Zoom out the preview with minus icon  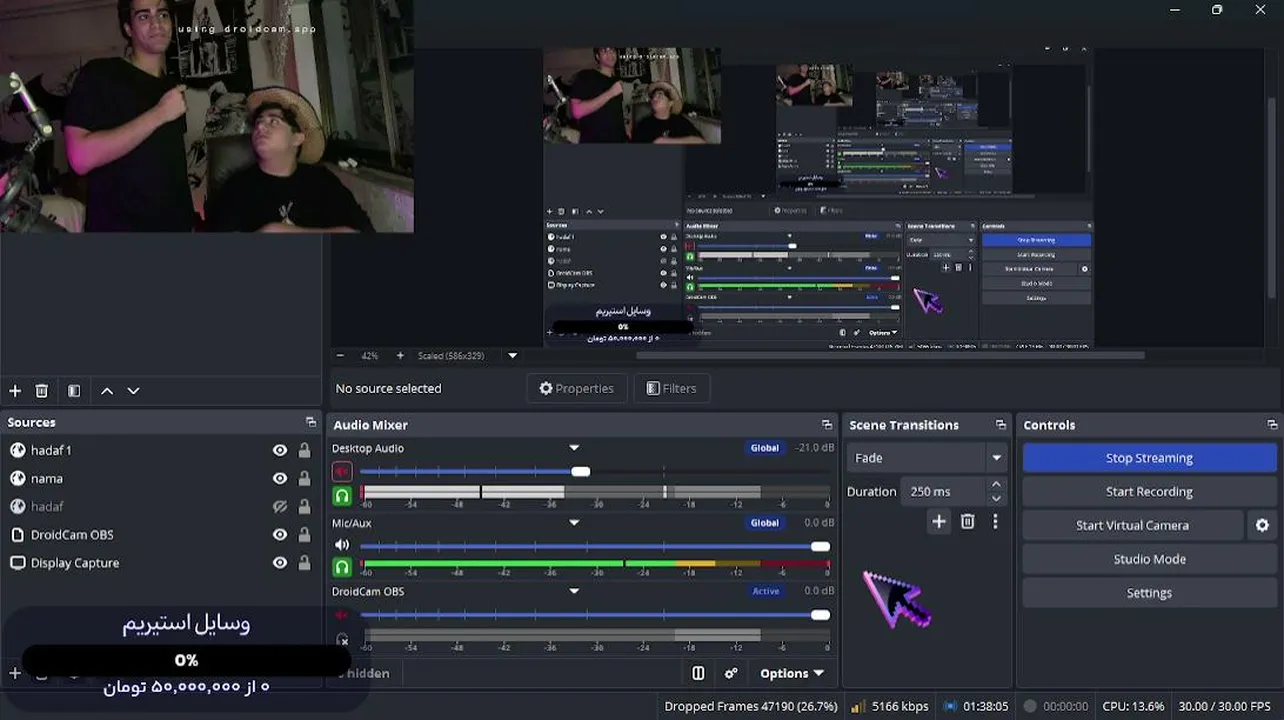click(340, 355)
